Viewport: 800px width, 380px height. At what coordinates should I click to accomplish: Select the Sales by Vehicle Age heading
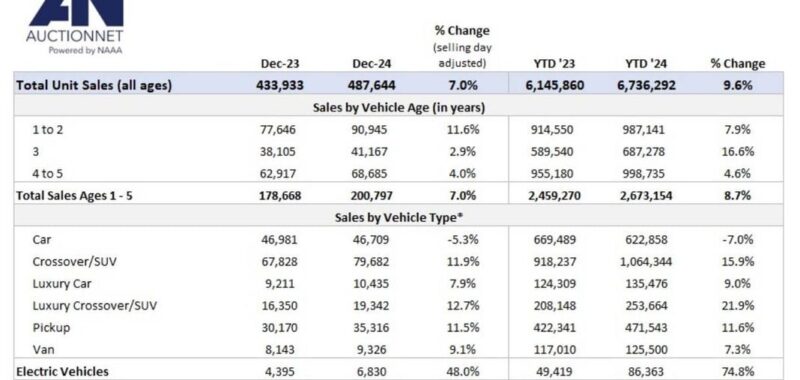tap(398, 108)
